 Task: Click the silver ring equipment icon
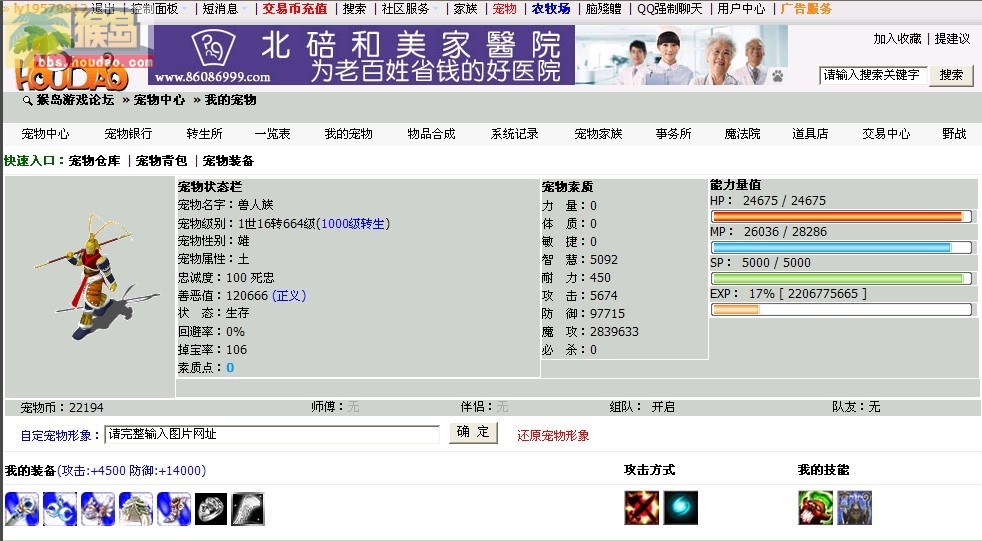coord(211,508)
